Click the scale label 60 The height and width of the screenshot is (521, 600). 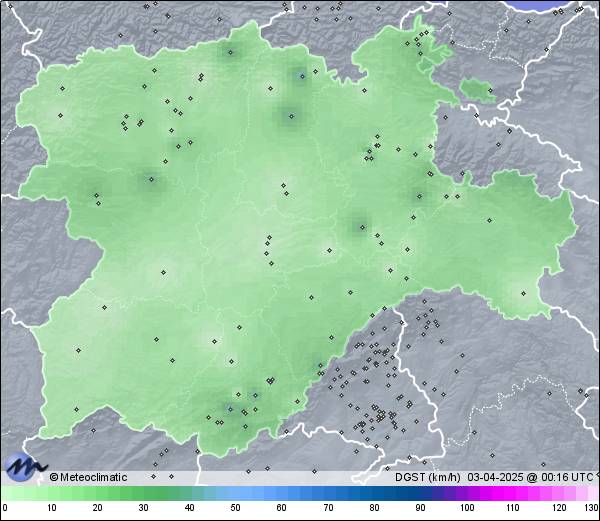click(282, 508)
